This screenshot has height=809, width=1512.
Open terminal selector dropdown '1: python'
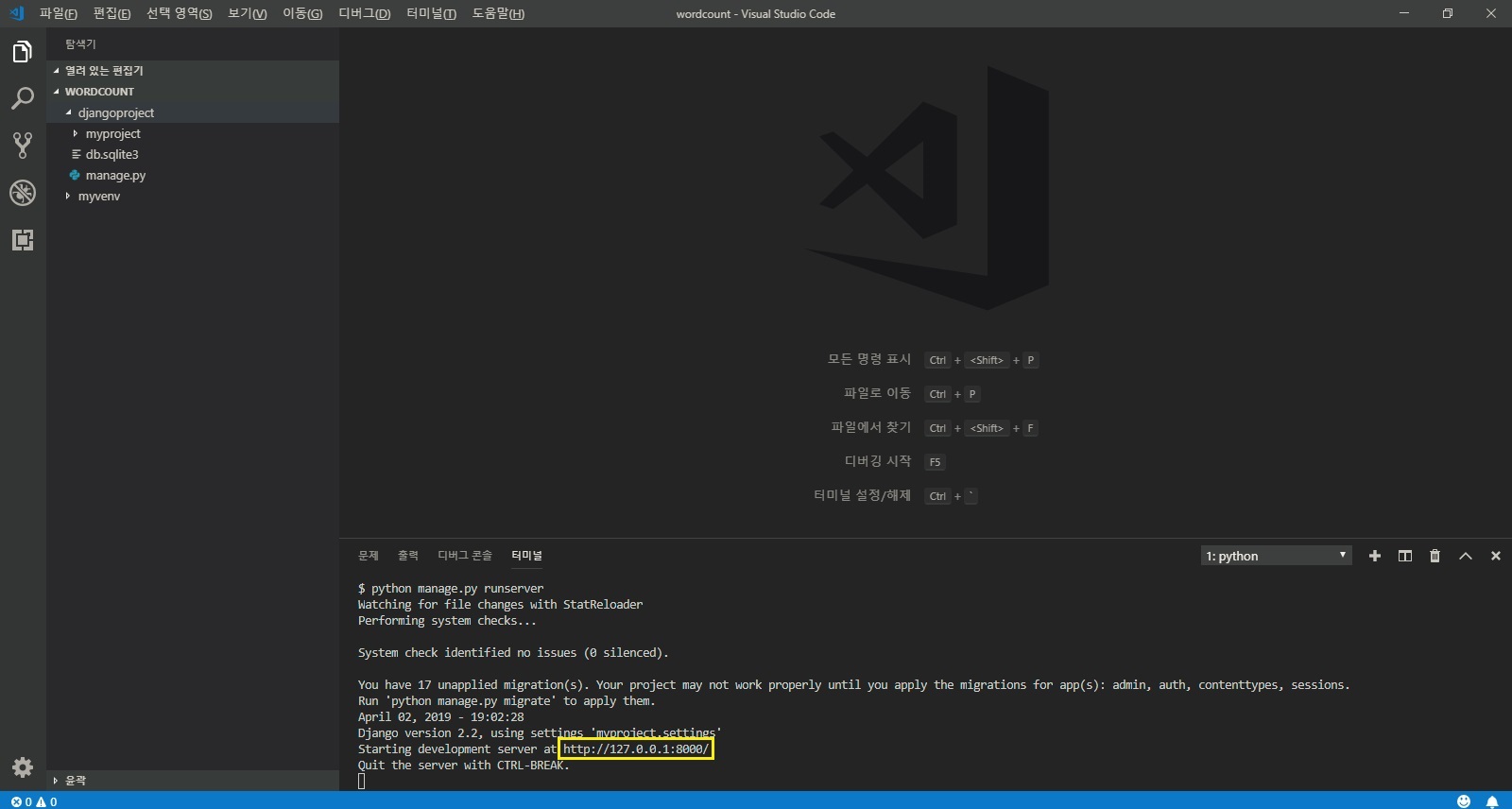pos(1276,556)
